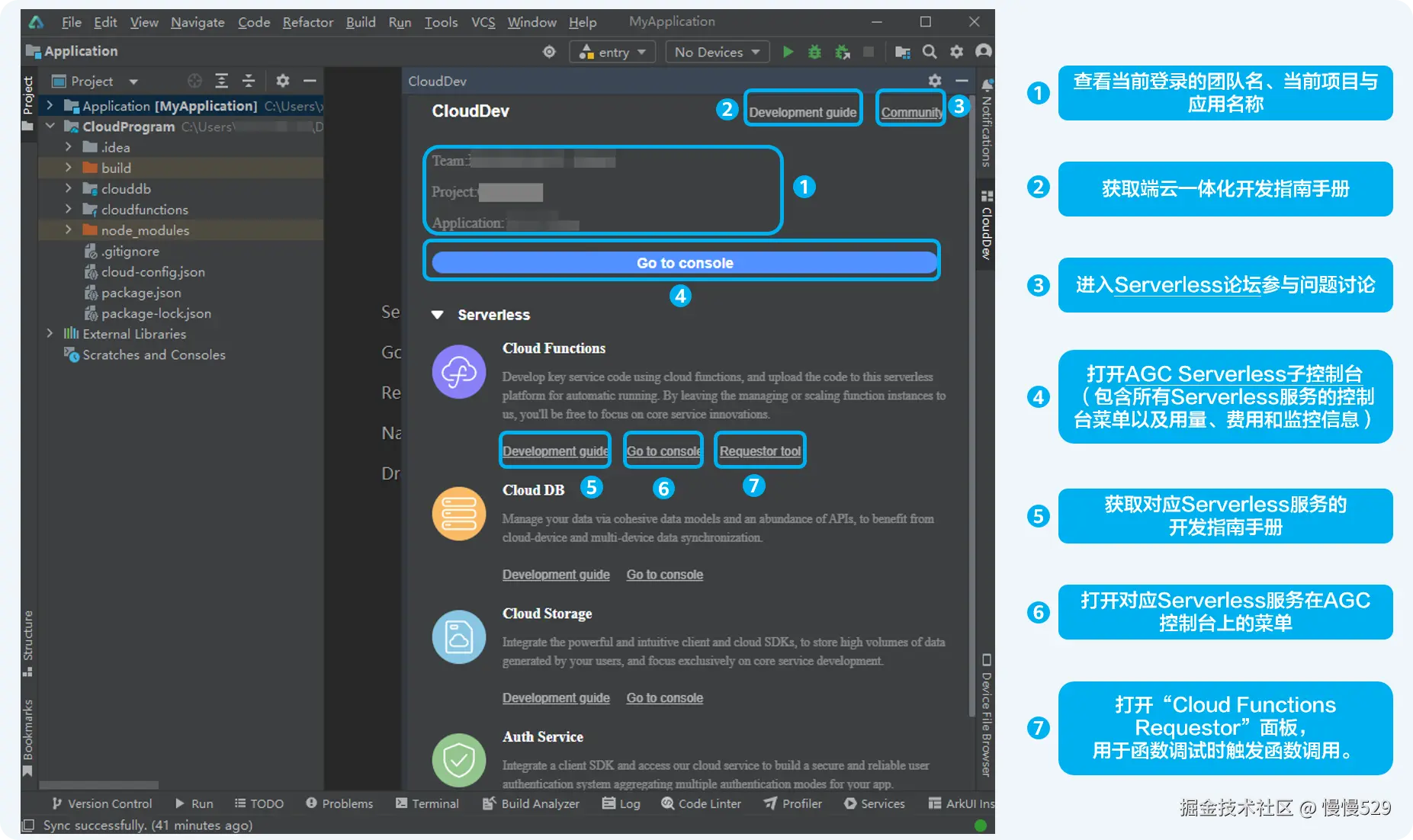Image resolution: width=1413 pixels, height=840 pixels.
Task: Open top Development guide link beside CloudDev title
Action: point(802,112)
